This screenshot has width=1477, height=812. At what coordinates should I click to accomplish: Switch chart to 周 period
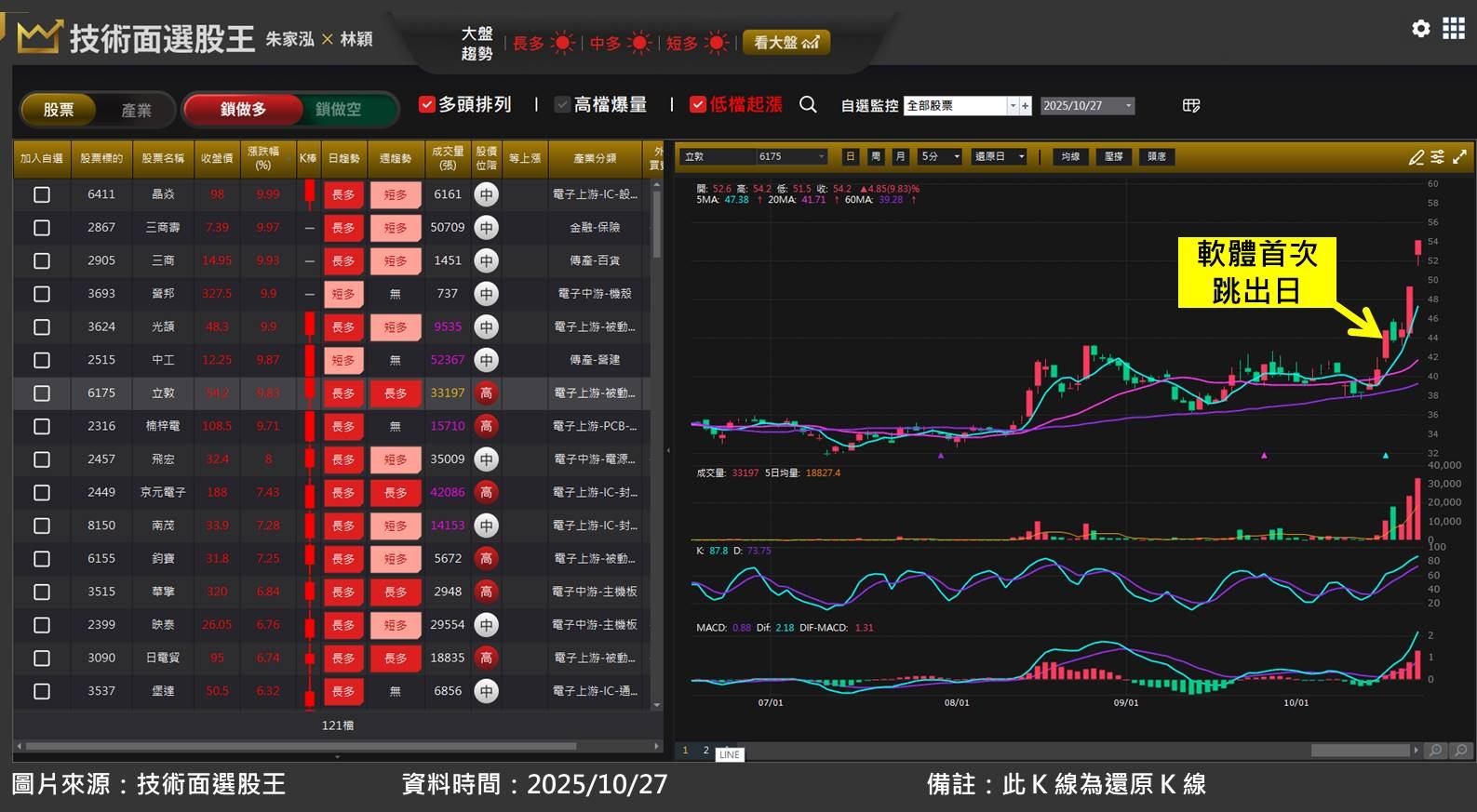coord(875,157)
